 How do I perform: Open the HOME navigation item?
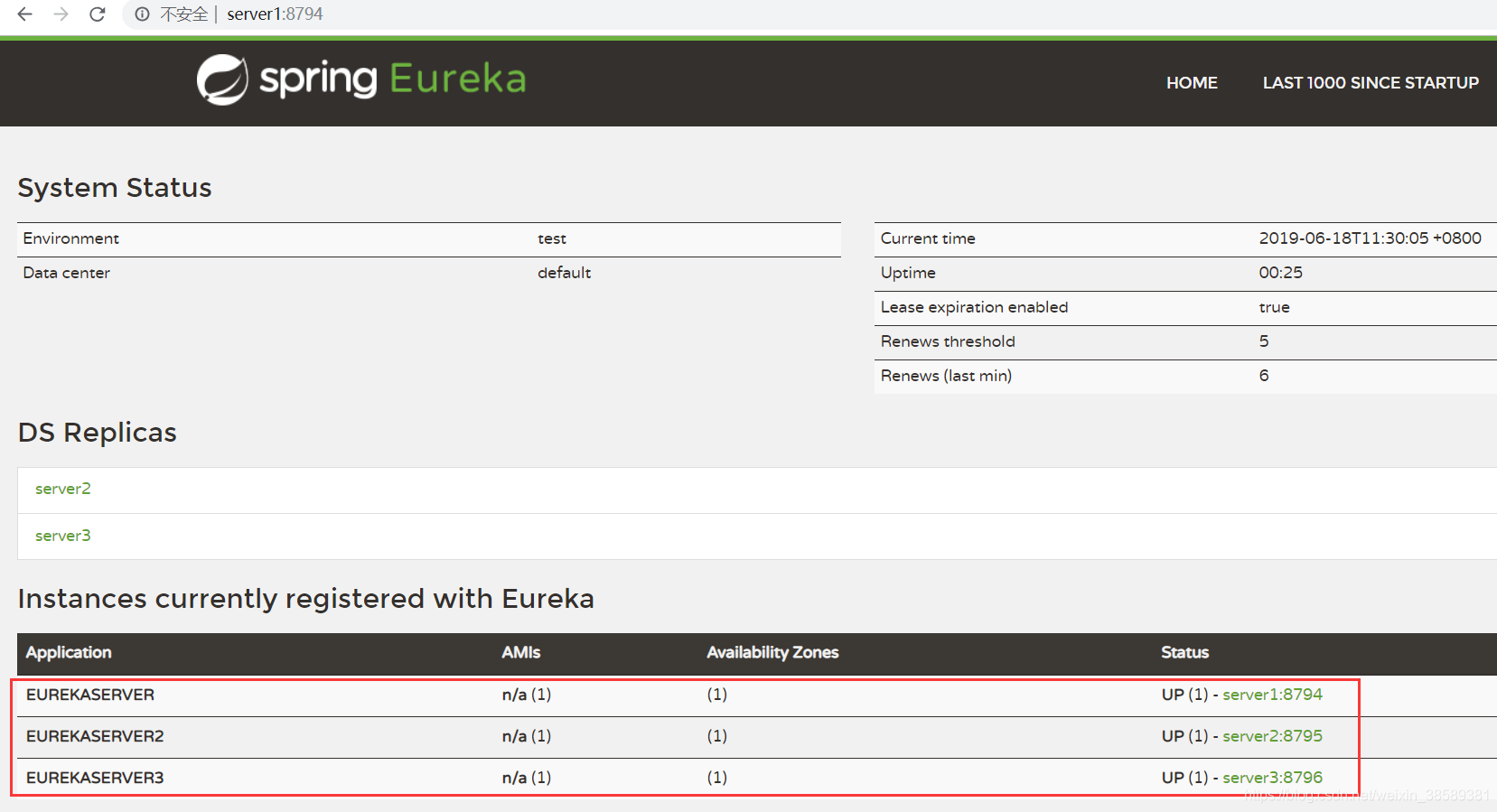[x=1192, y=83]
